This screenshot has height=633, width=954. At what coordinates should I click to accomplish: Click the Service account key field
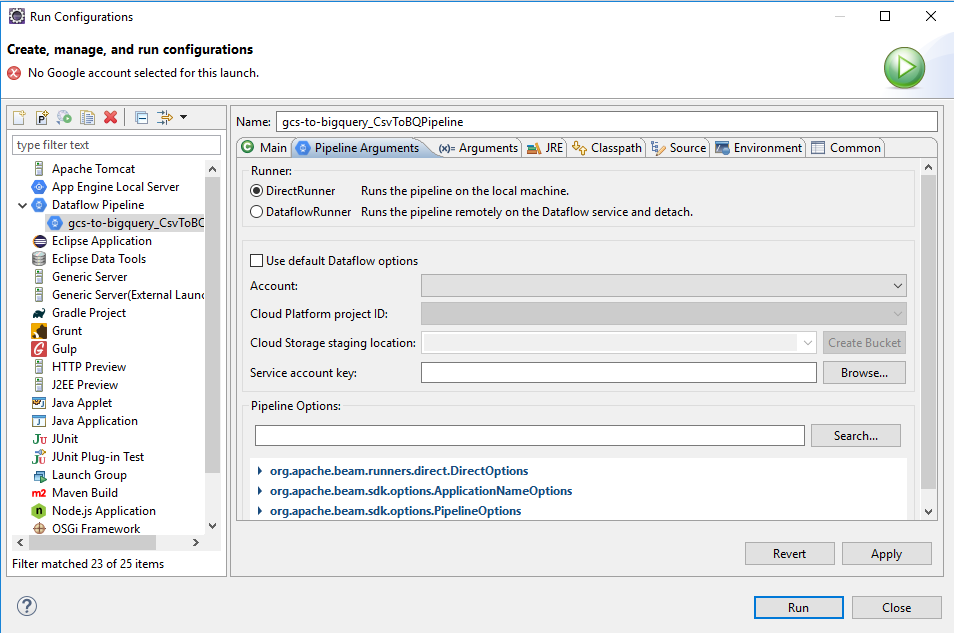click(x=619, y=372)
